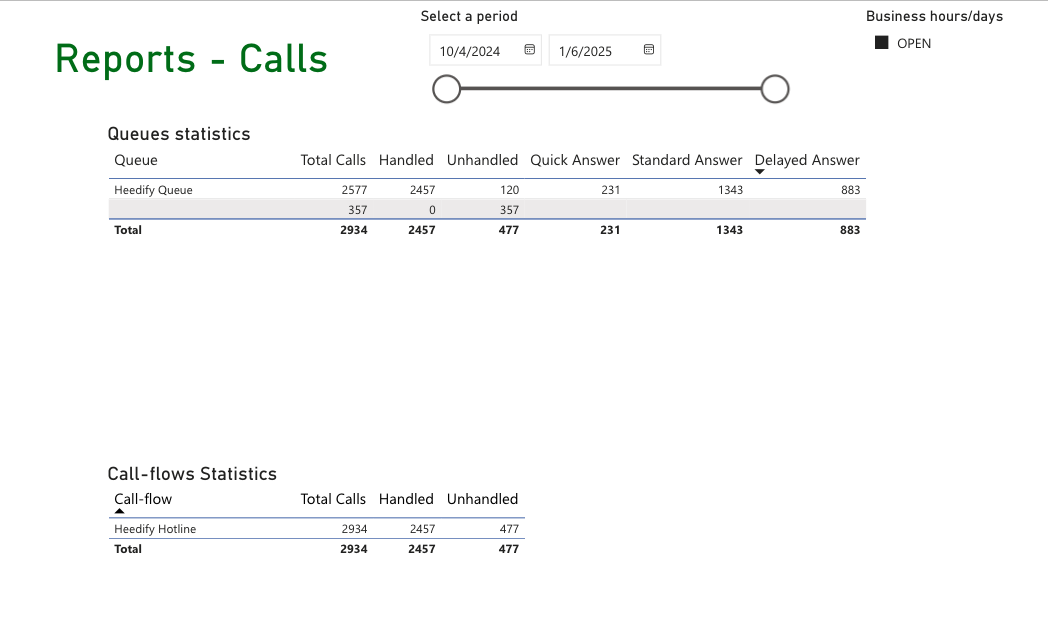
Task: Click the descending sort arrow under Delayed Answer
Action: (760, 172)
